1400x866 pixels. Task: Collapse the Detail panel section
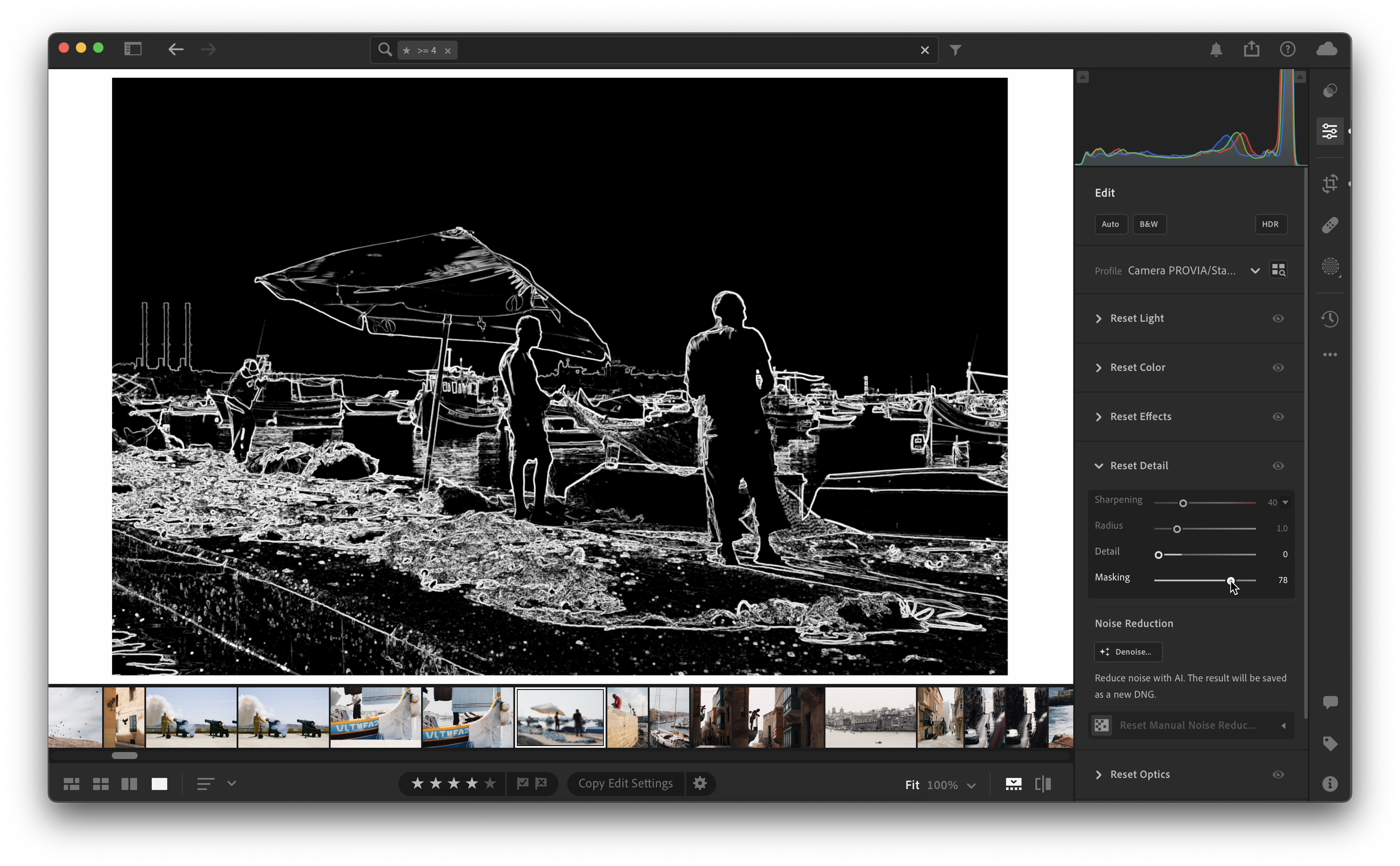point(1098,466)
